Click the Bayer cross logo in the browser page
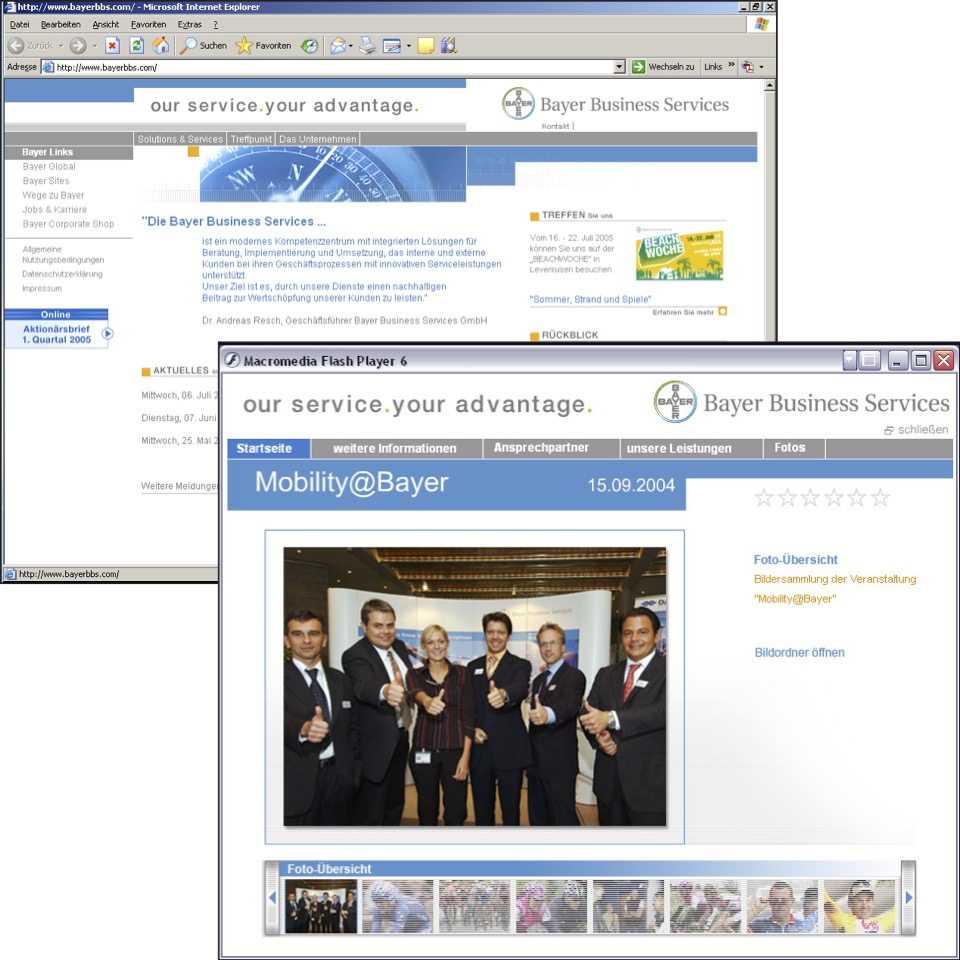 (x=519, y=103)
